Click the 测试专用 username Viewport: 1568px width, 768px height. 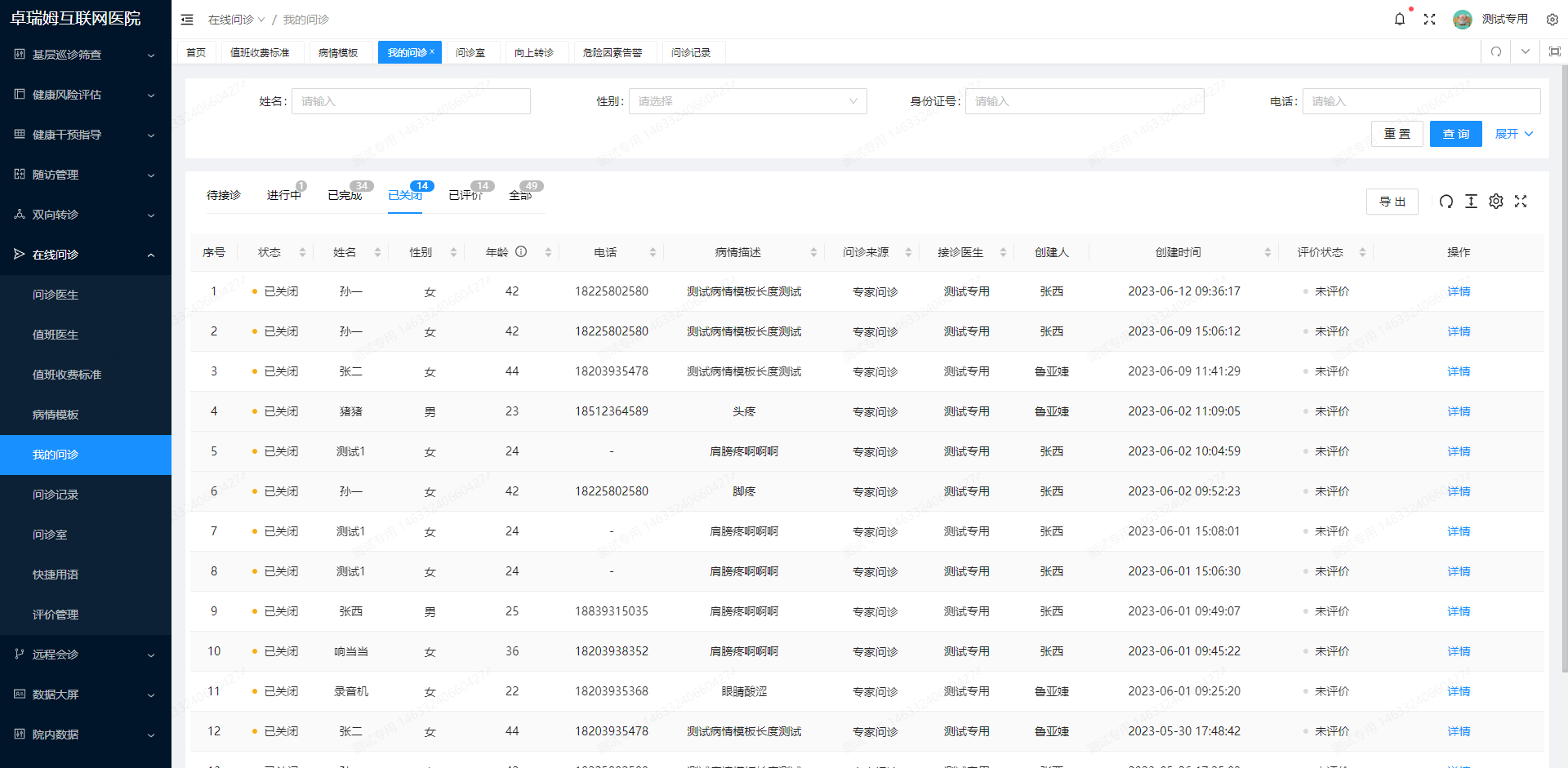click(x=1505, y=19)
